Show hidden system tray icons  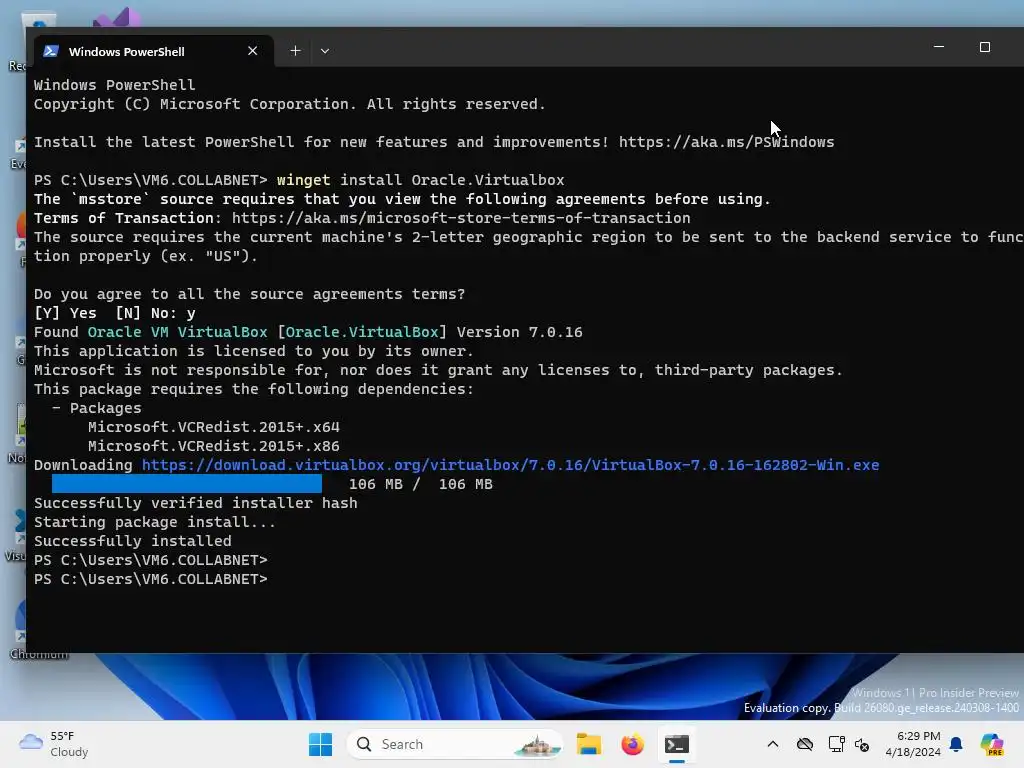[x=773, y=744]
